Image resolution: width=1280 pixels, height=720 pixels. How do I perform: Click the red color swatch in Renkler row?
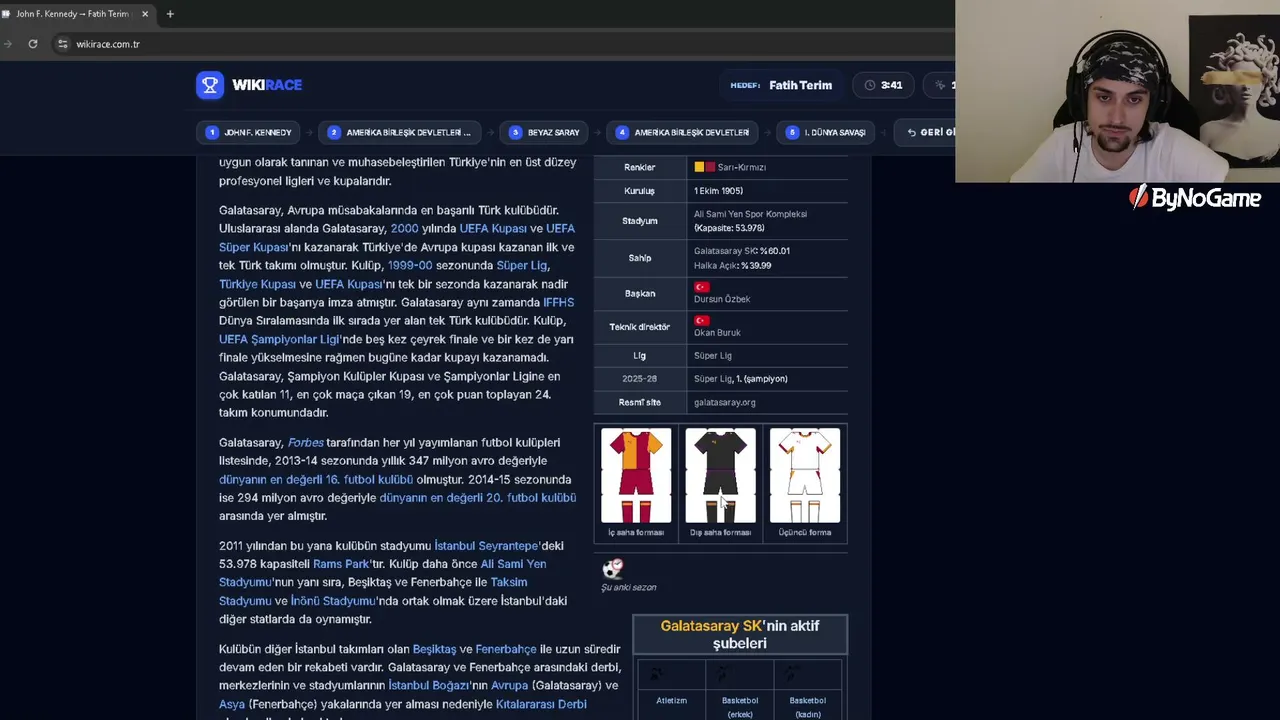709,167
